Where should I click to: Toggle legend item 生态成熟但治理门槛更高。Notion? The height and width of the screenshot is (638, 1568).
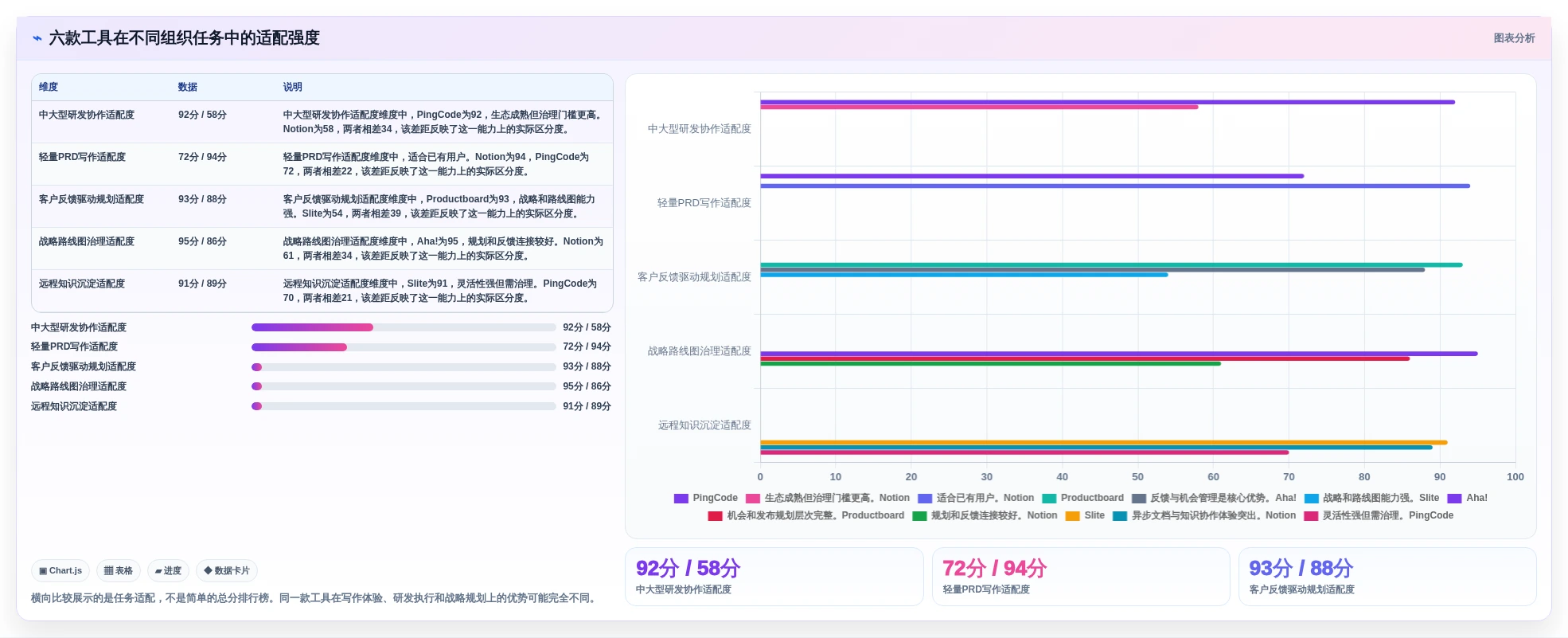828,498
